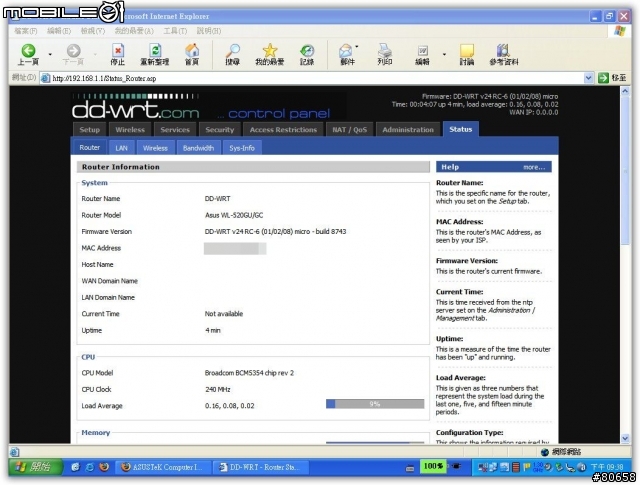Open the Services tab

(x=175, y=129)
